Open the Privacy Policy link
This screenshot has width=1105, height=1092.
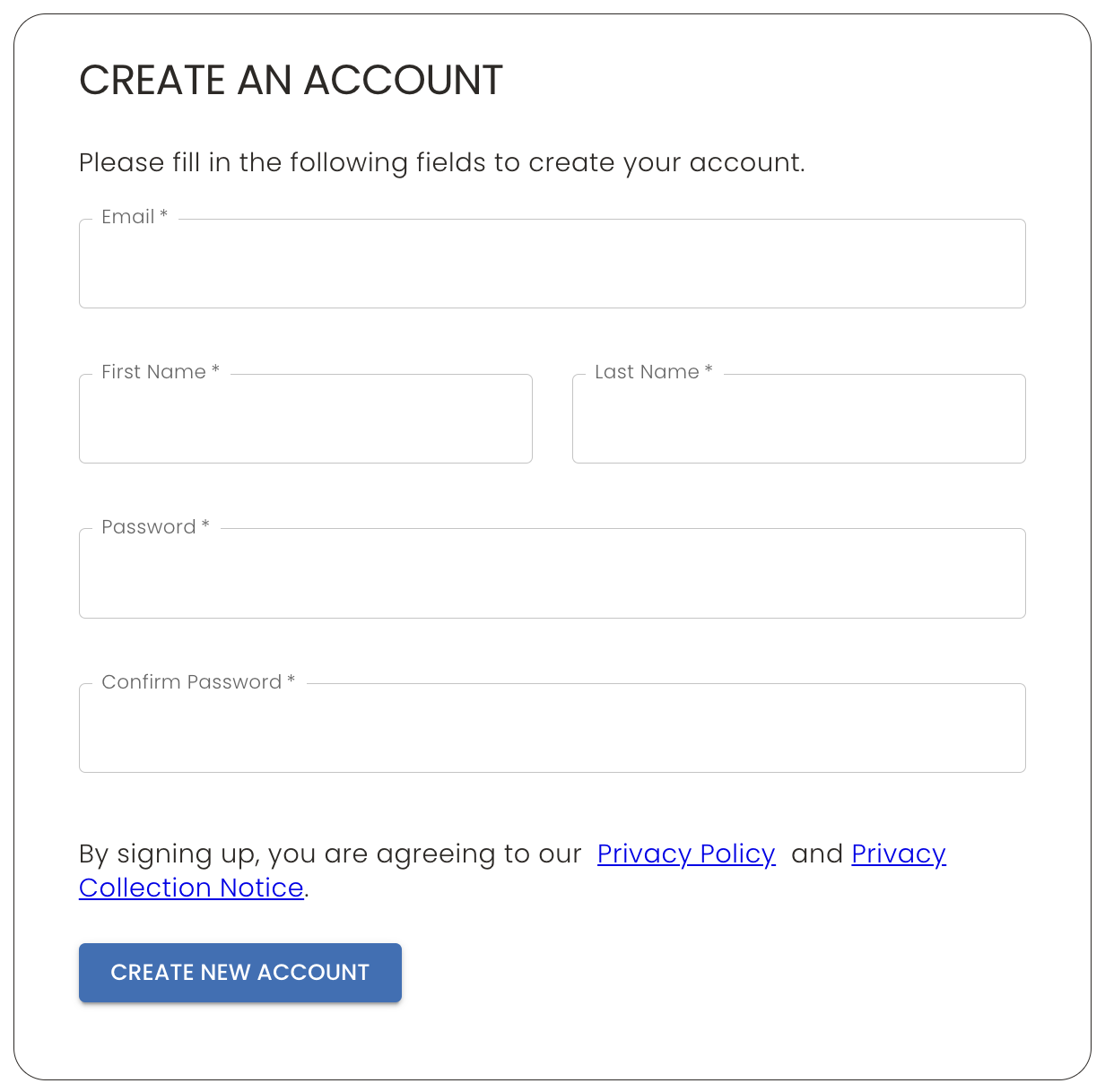(686, 854)
